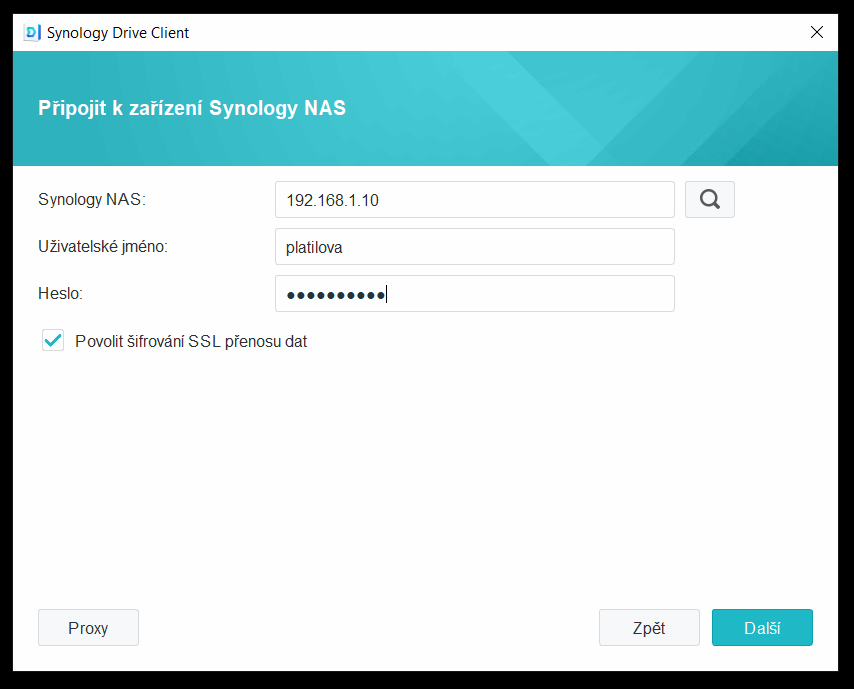The height and width of the screenshot is (689, 854).
Task: Click the checkmark next to the SSL option
Action: (x=53, y=341)
